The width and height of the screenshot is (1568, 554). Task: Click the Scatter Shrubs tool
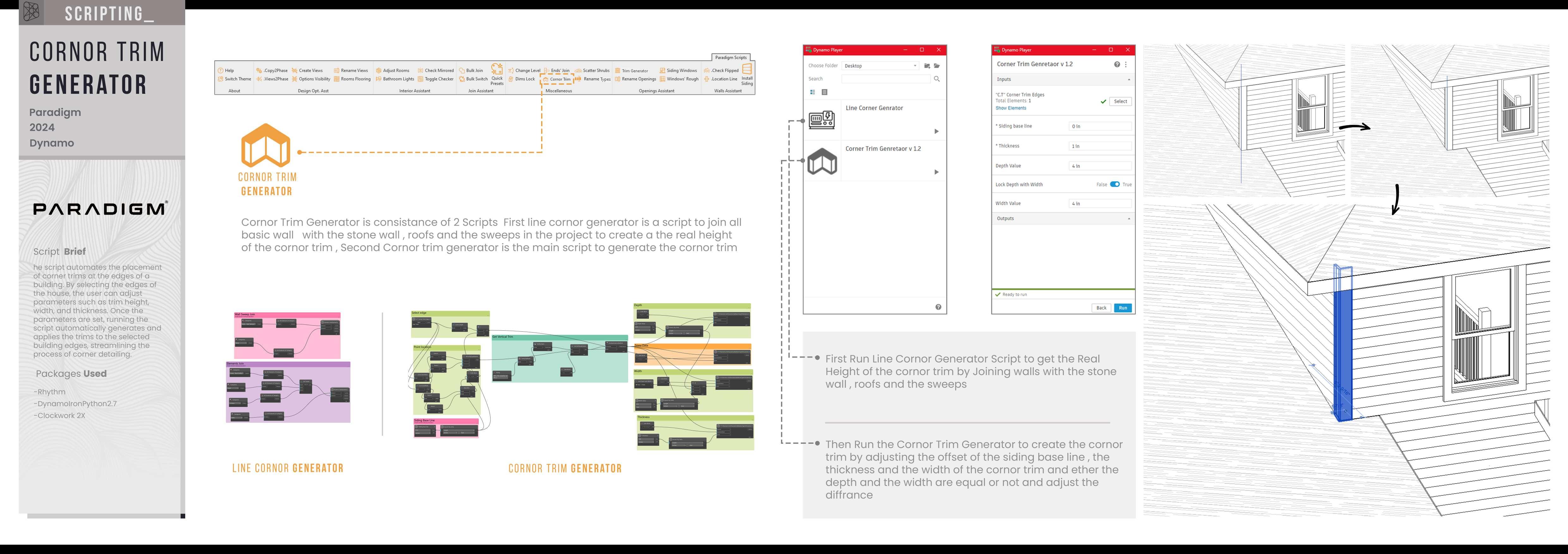click(x=592, y=70)
